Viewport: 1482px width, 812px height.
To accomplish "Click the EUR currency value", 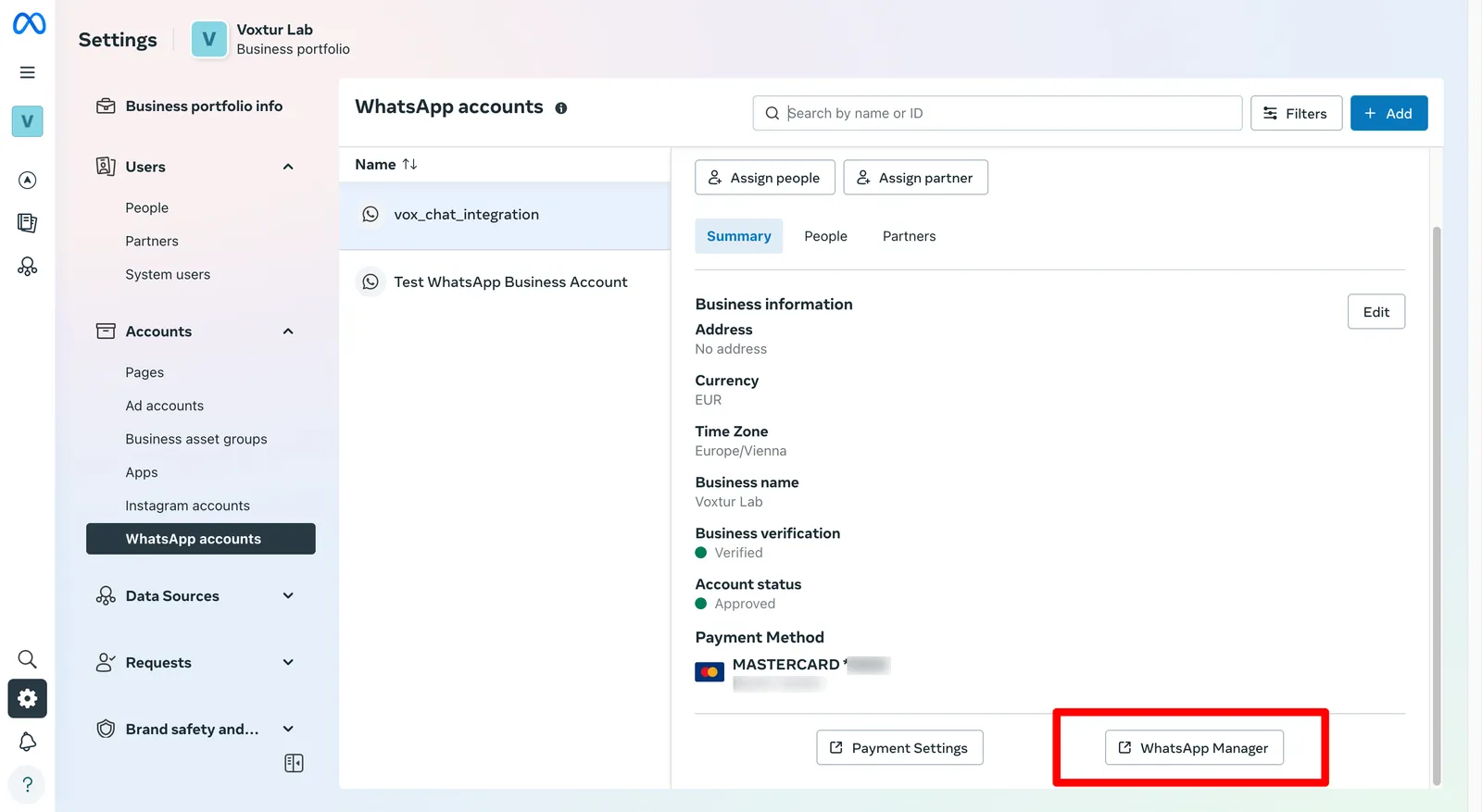I will tap(709, 400).
